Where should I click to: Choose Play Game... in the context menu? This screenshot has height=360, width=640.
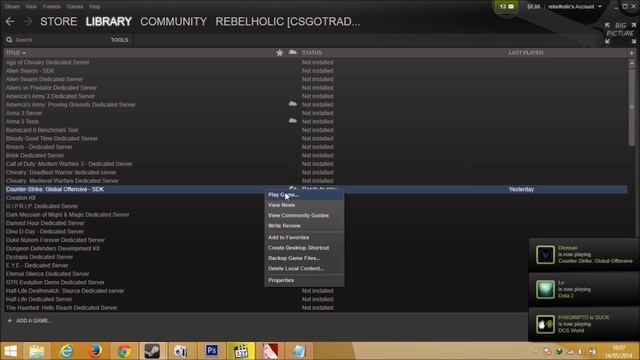click(304, 195)
